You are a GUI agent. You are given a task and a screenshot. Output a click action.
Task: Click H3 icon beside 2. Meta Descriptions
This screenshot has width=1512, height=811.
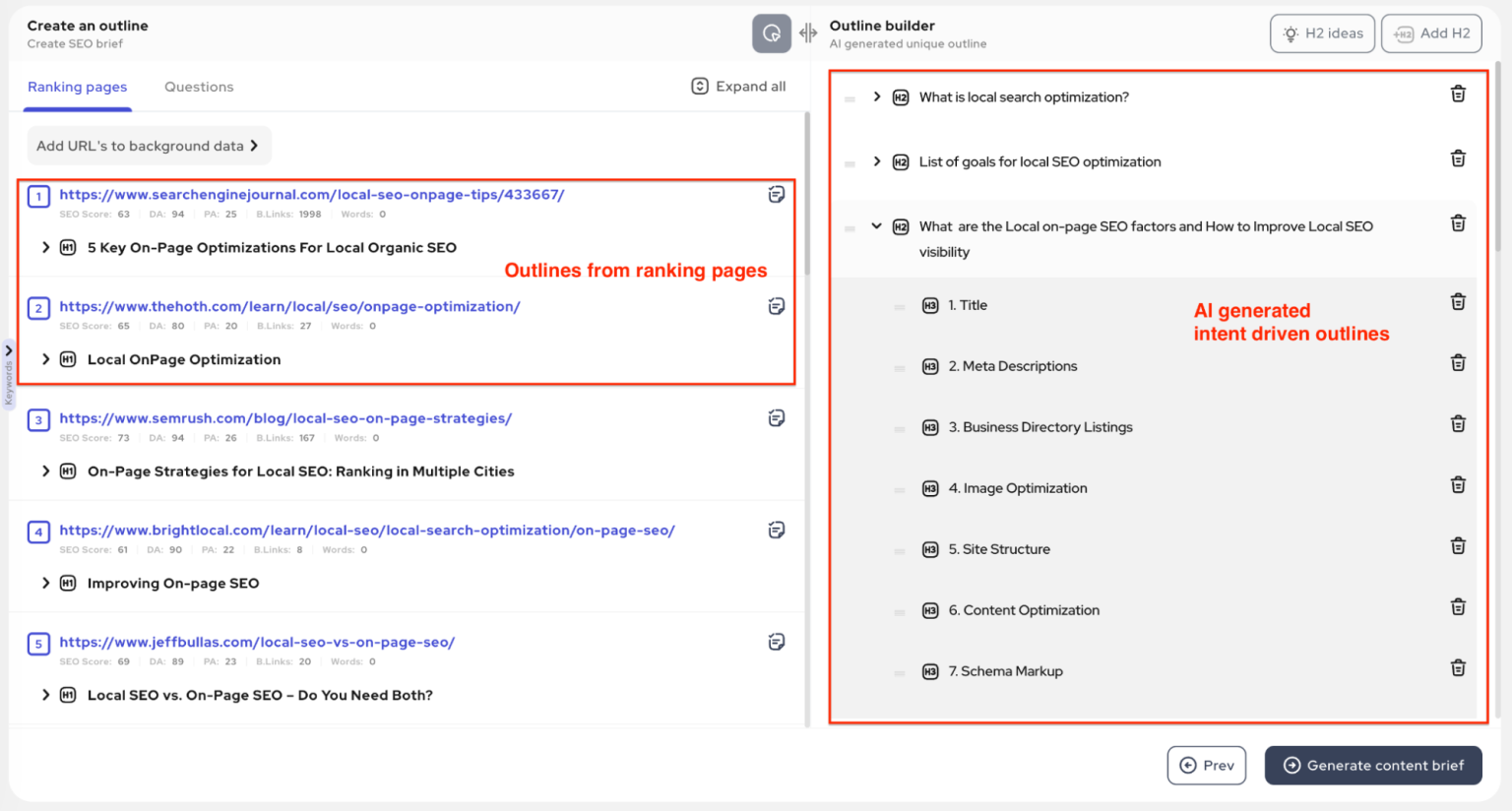pos(930,367)
